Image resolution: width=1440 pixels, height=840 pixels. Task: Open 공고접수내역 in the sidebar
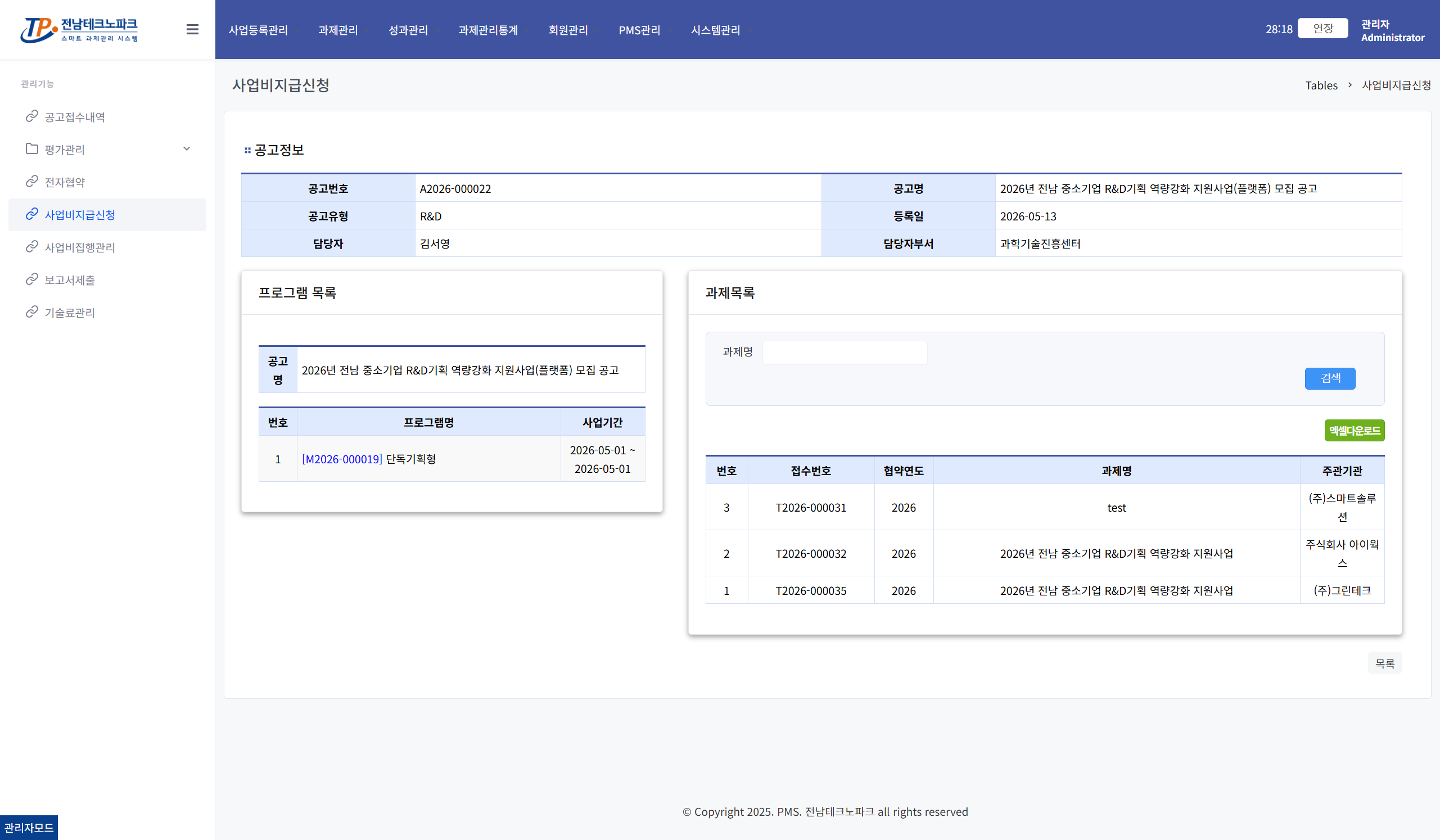[x=75, y=117]
